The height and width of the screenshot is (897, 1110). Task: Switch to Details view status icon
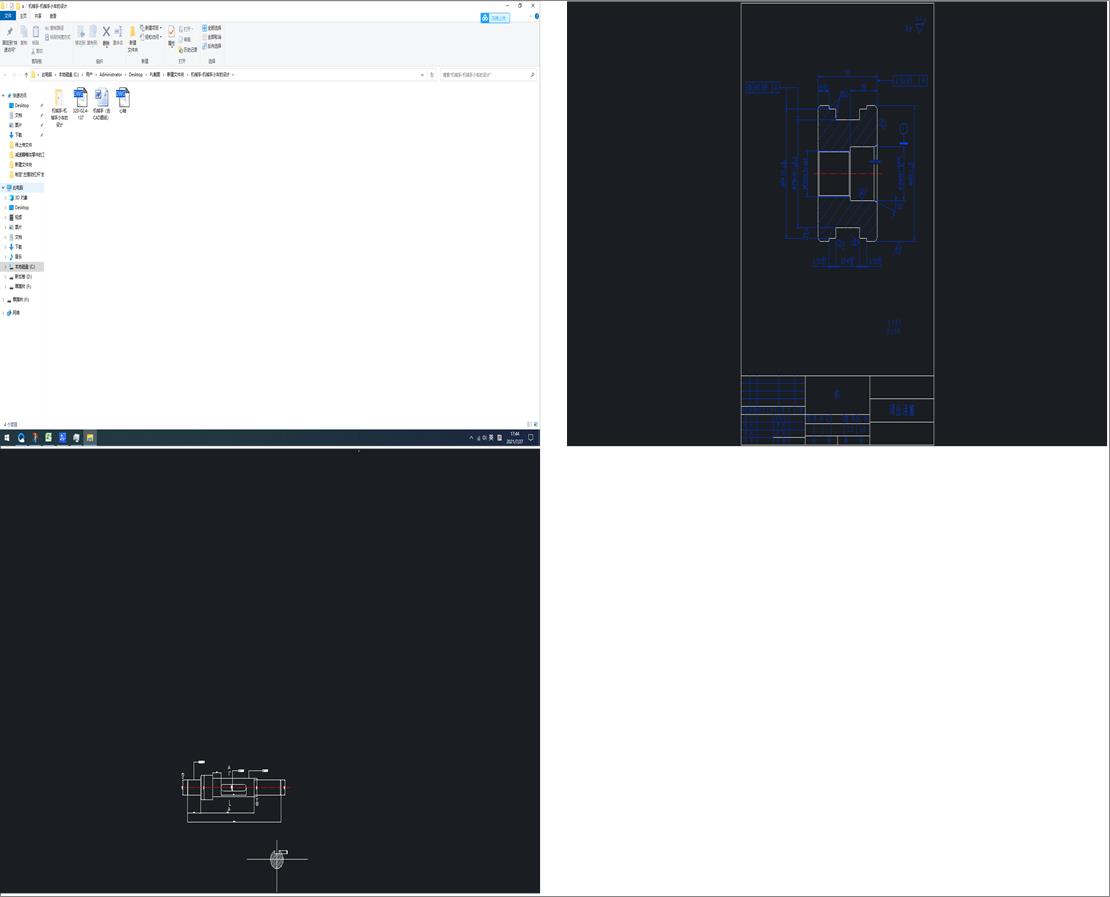(x=530, y=424)
